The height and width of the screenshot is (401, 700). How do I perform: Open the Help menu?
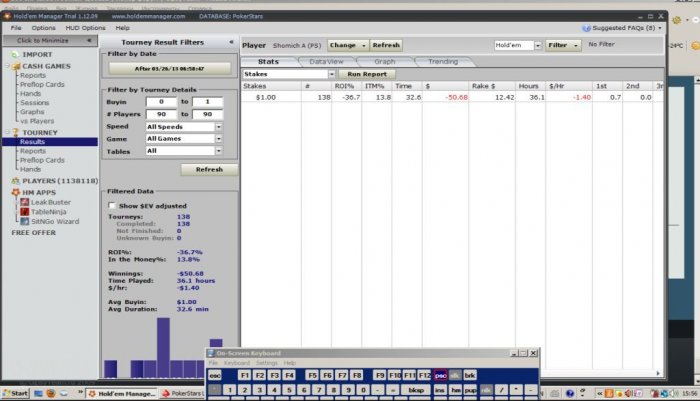(122, 28)
